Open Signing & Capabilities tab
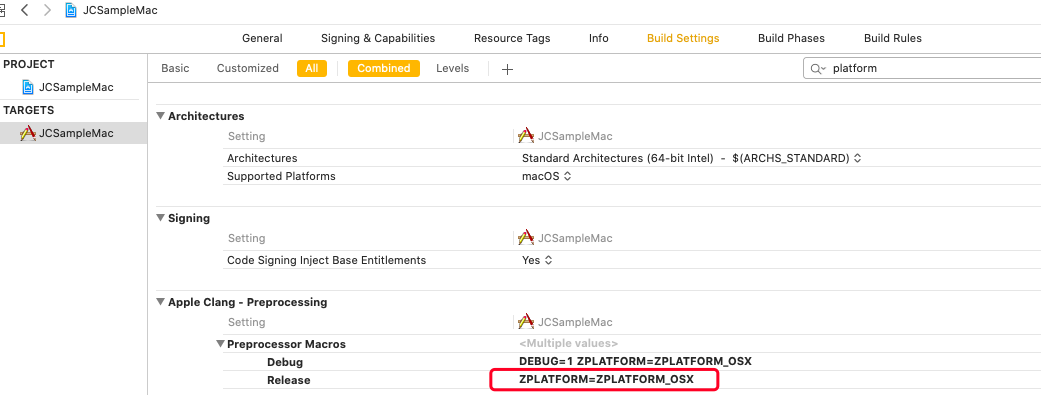The height and width of the screenshot is (395, 1041). (378, 39)
